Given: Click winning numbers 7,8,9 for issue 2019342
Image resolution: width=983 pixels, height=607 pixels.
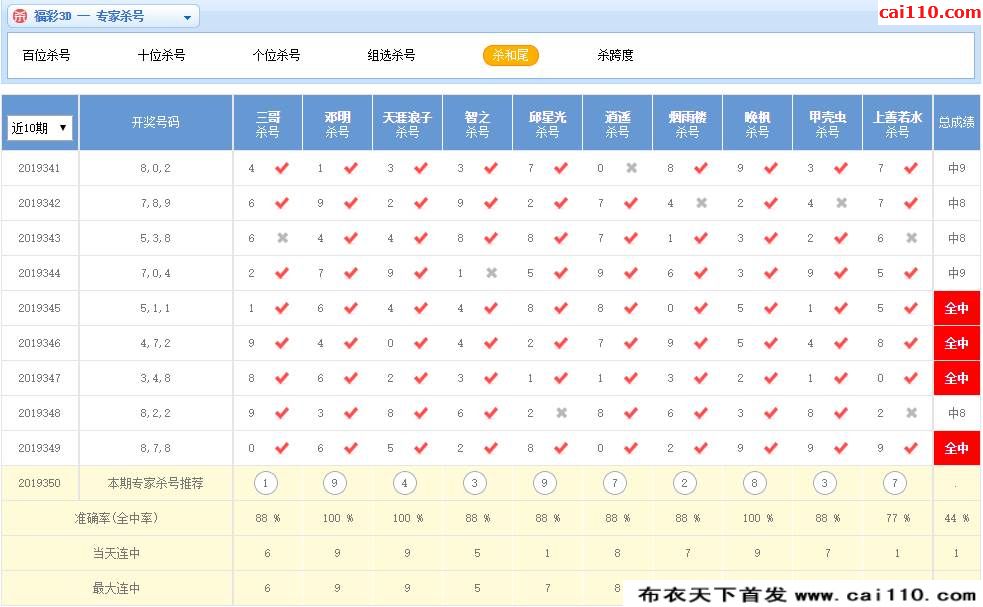Looking at the screenshot, I should (x=155, y=203).
